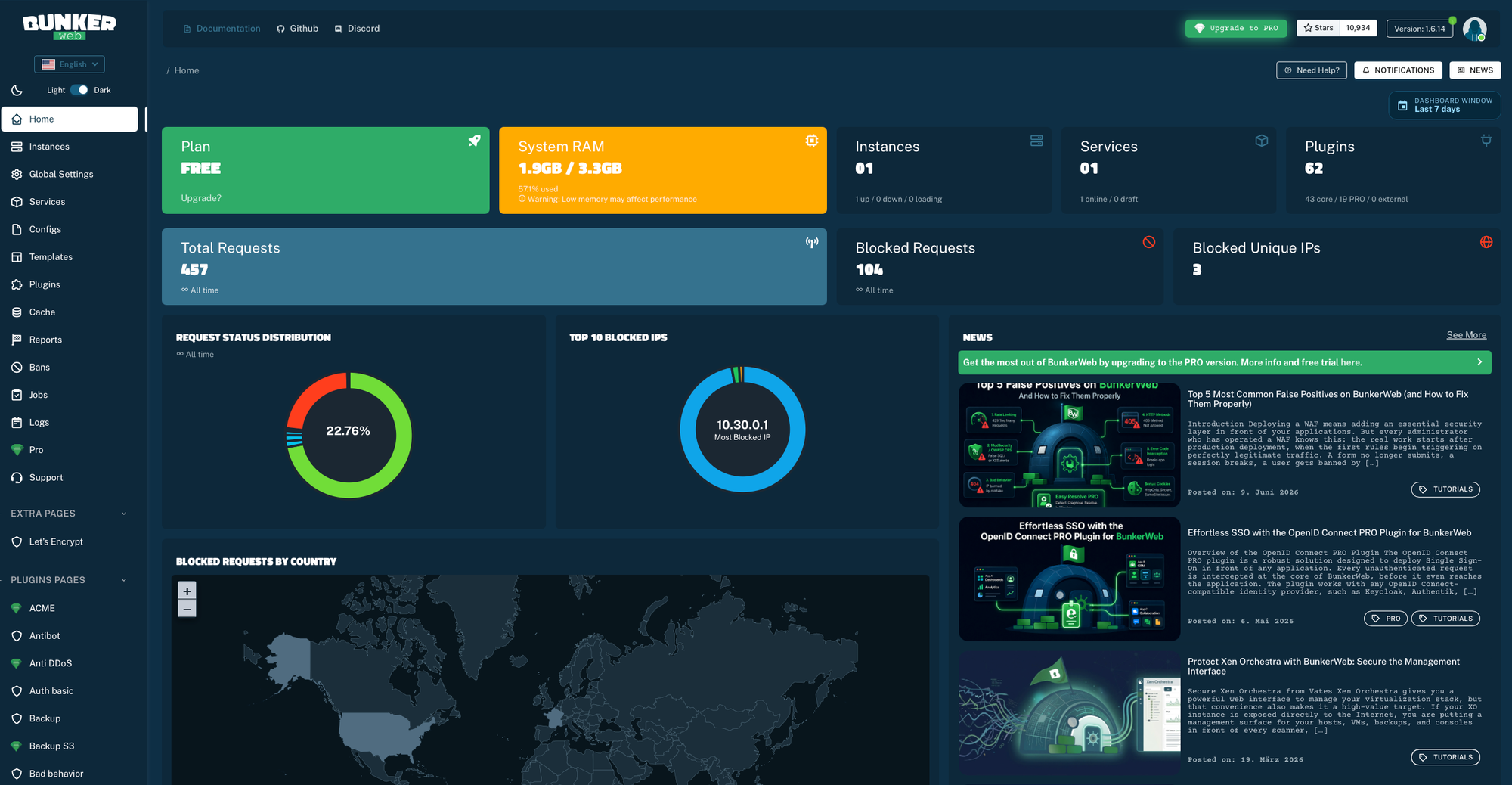This screenshot has height=785, width=1512.
Task: Expand the PRO upgrade news banner arrow
Action: tap(1479, 362)
